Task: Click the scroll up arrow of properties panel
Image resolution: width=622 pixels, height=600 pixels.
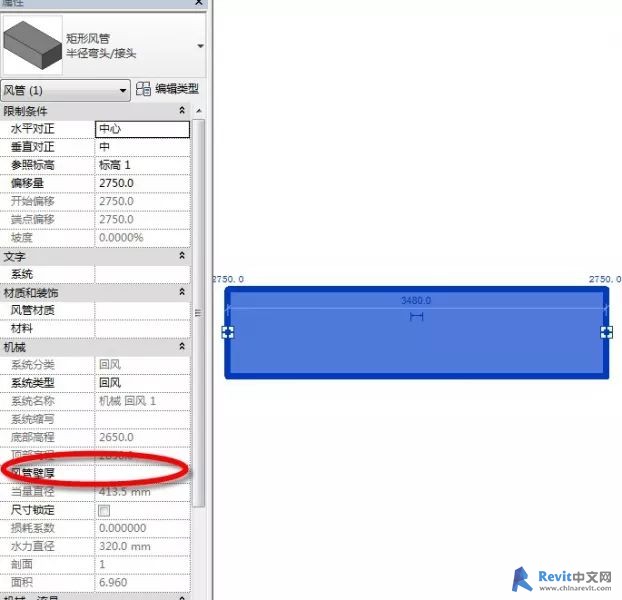Action: click(x=199, y=111)
